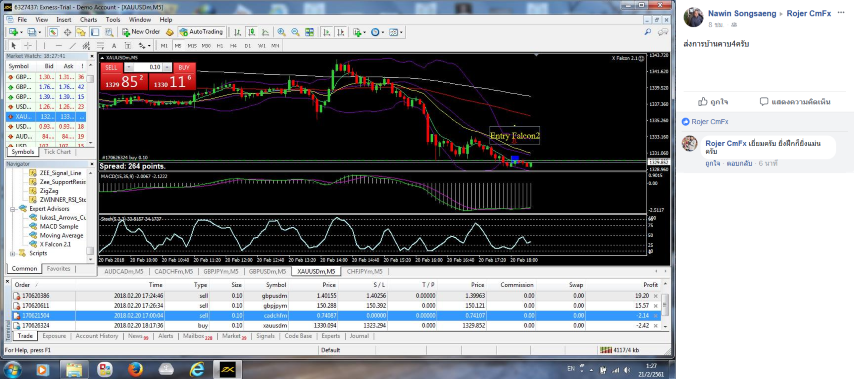Screen dimensions: 854x379
Task: Toggle the Market Watch toolbar icon
Action: (x=53, y=32)
